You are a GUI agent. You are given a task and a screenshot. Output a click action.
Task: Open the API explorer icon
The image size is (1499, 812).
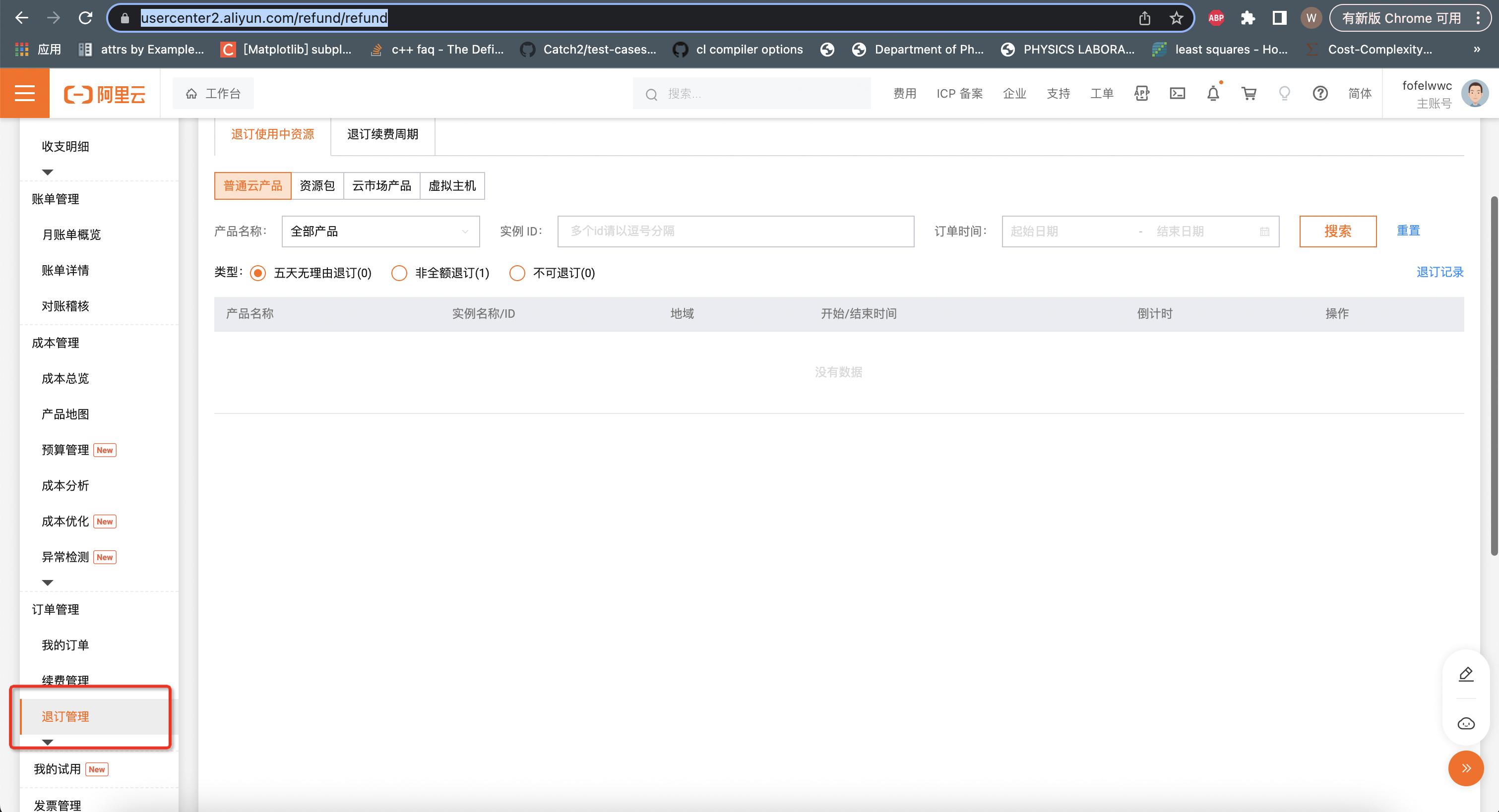tap(1142, 93)
